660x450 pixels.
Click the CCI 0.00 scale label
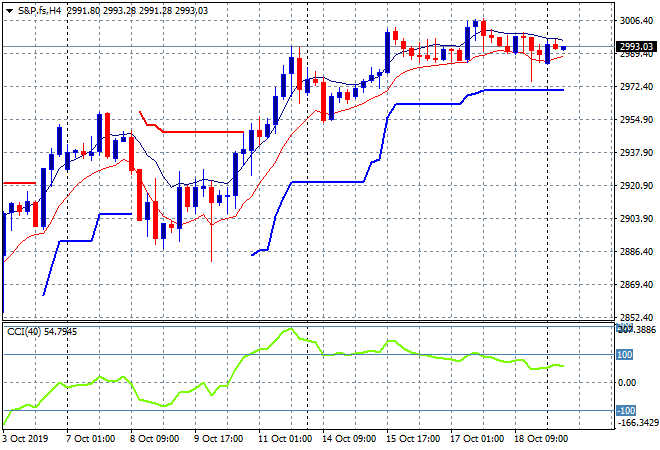pyautogui.click(x=627, y=383)
